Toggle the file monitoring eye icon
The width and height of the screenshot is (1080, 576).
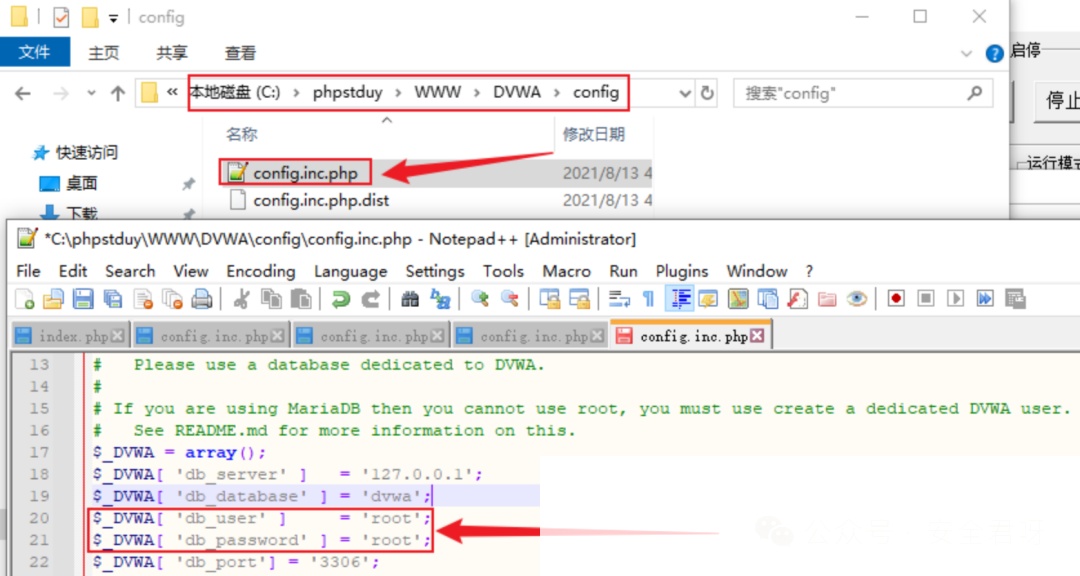856,299
